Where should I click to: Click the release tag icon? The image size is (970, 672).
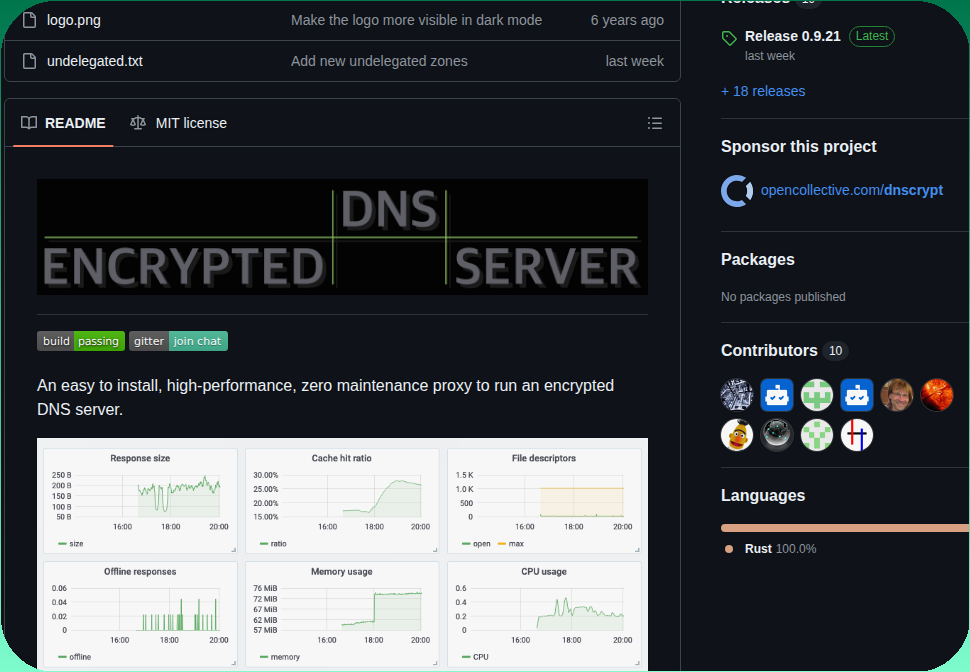pyautogui.click(x=729, y=38)
